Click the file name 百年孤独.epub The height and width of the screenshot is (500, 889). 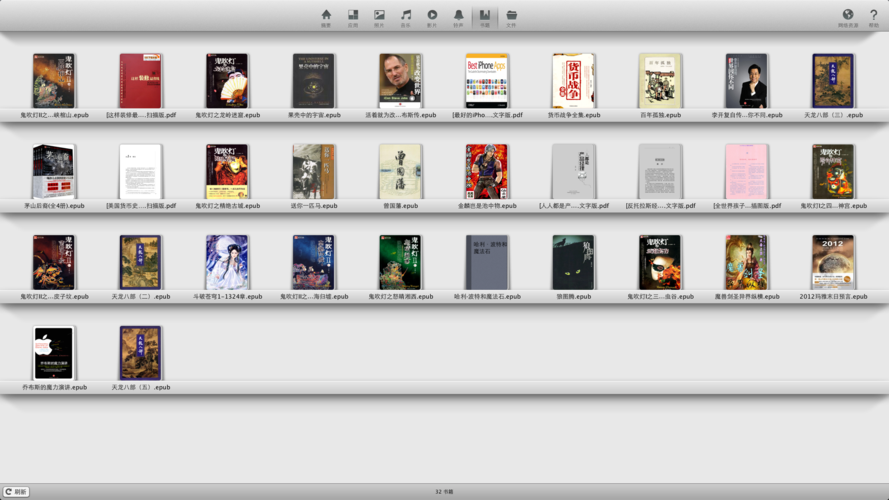point(661,115)
